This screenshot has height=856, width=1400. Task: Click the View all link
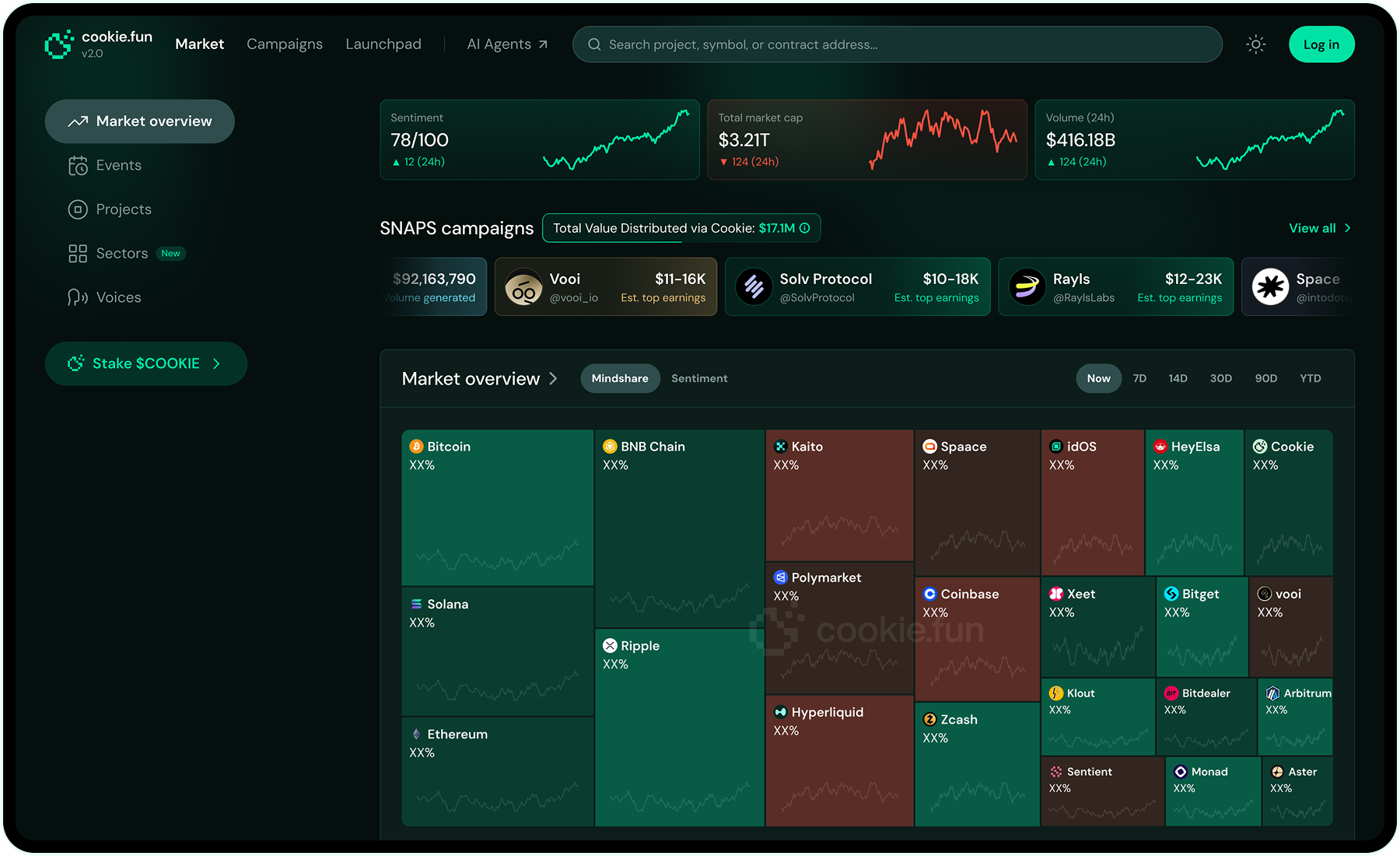(x=1320, y=228)
